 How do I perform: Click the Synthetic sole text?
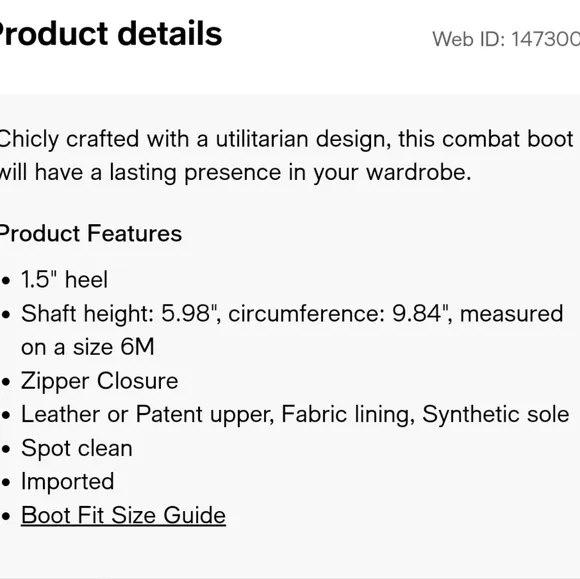496,414
